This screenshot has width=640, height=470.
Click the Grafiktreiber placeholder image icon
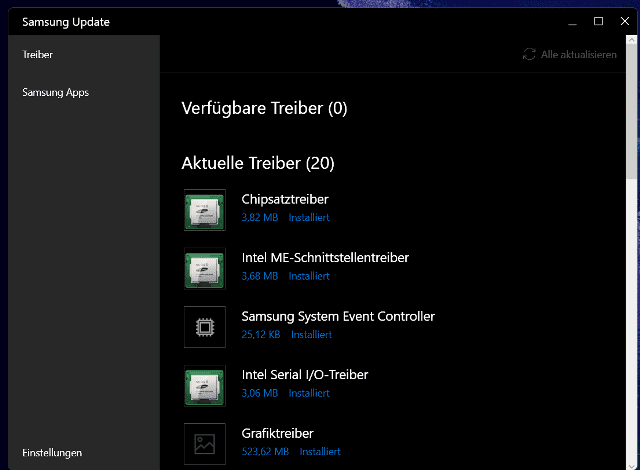point(205,443)
